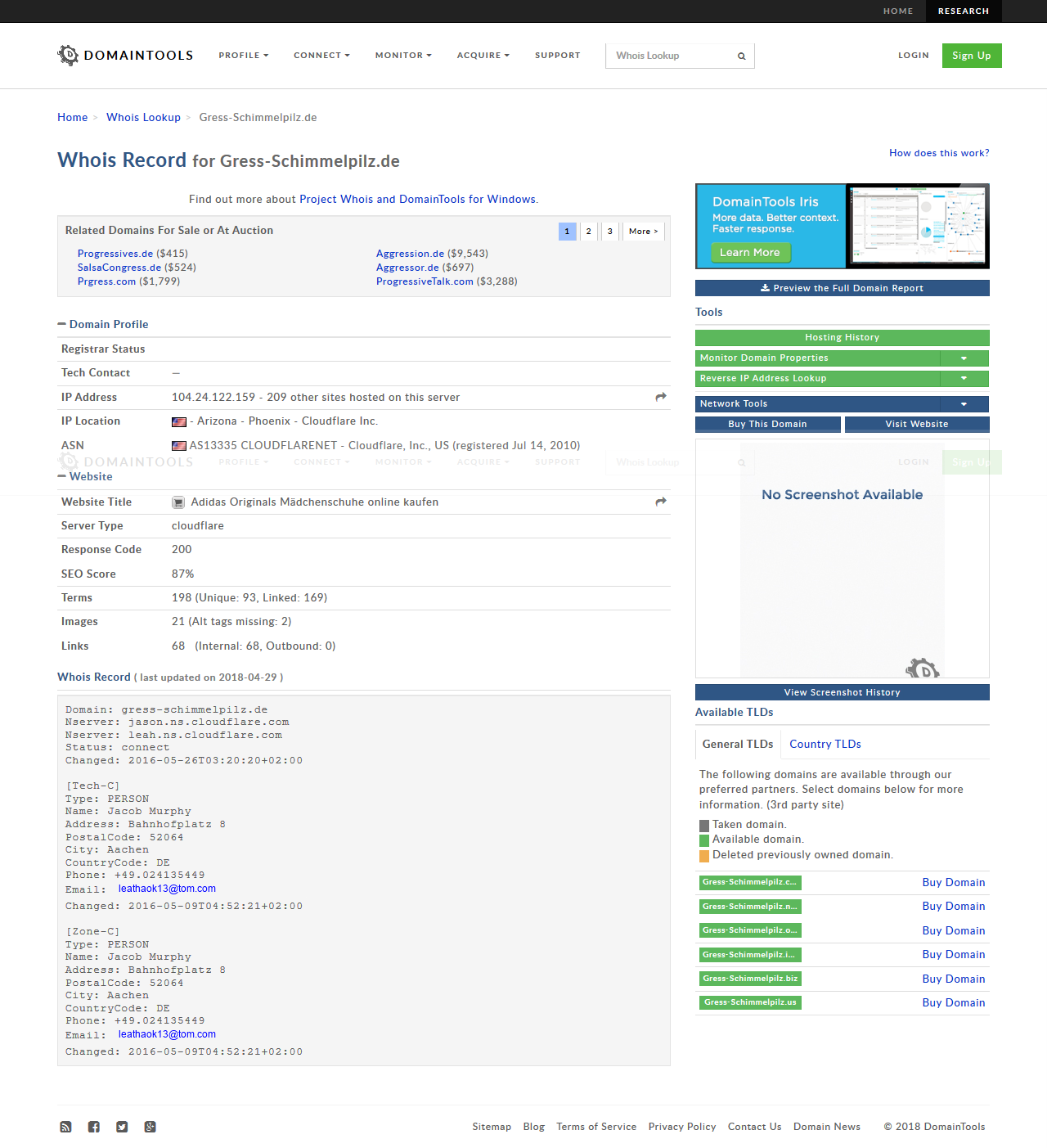
Task: Open Project Whois and DomainTools for Windows link
Action: 419,200
